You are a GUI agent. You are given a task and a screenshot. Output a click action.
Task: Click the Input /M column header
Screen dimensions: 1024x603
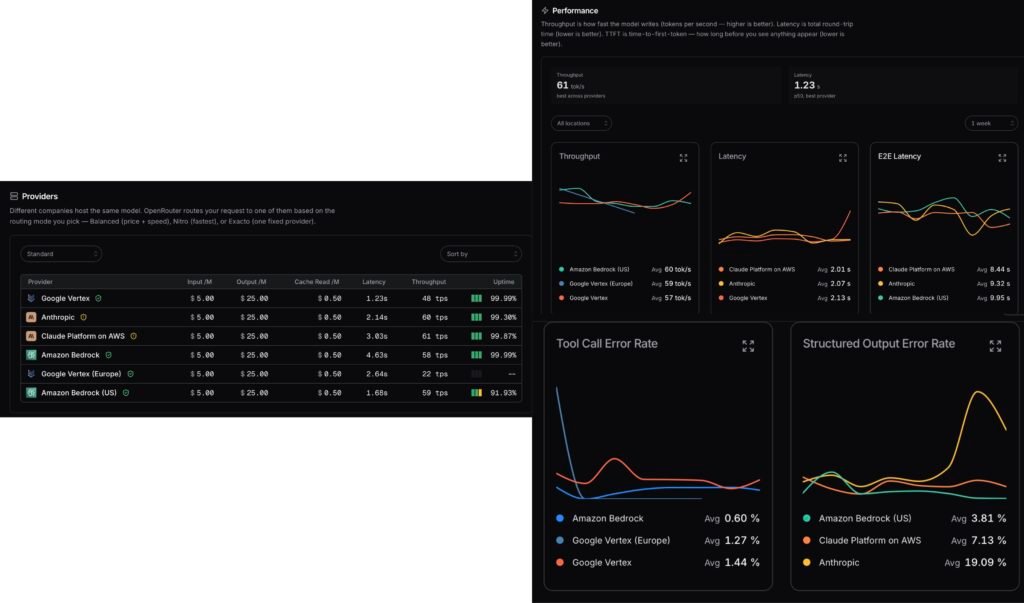(x=199, y=282)
